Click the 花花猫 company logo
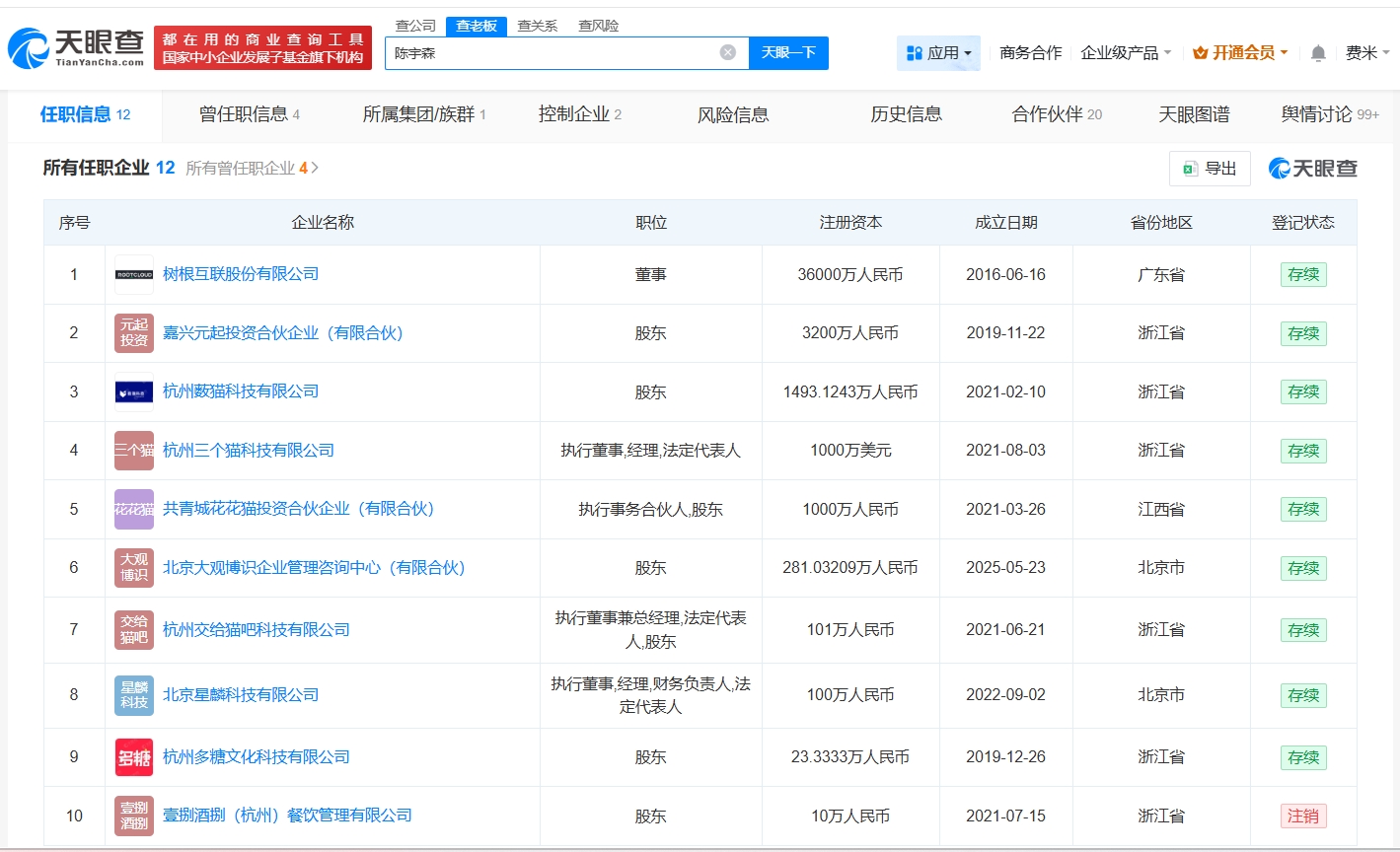The image size is (1400, 852). click(134, 510)
